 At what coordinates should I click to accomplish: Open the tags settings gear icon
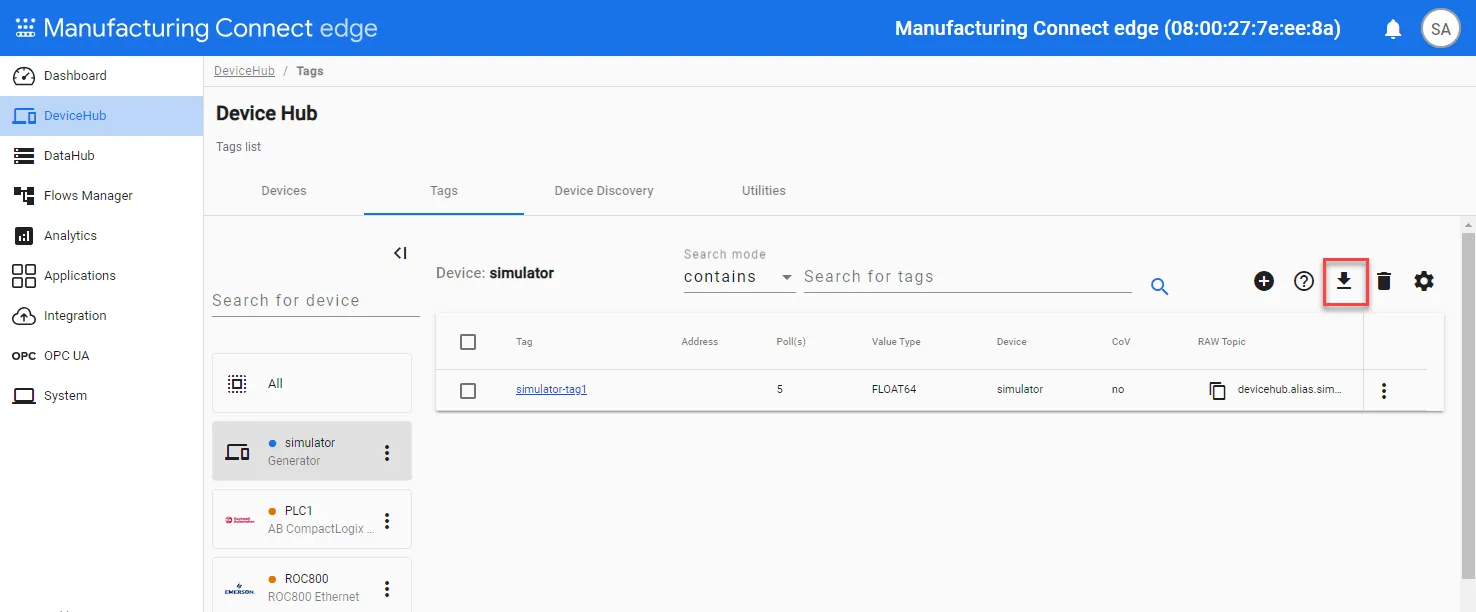(x=1424, y=281)
